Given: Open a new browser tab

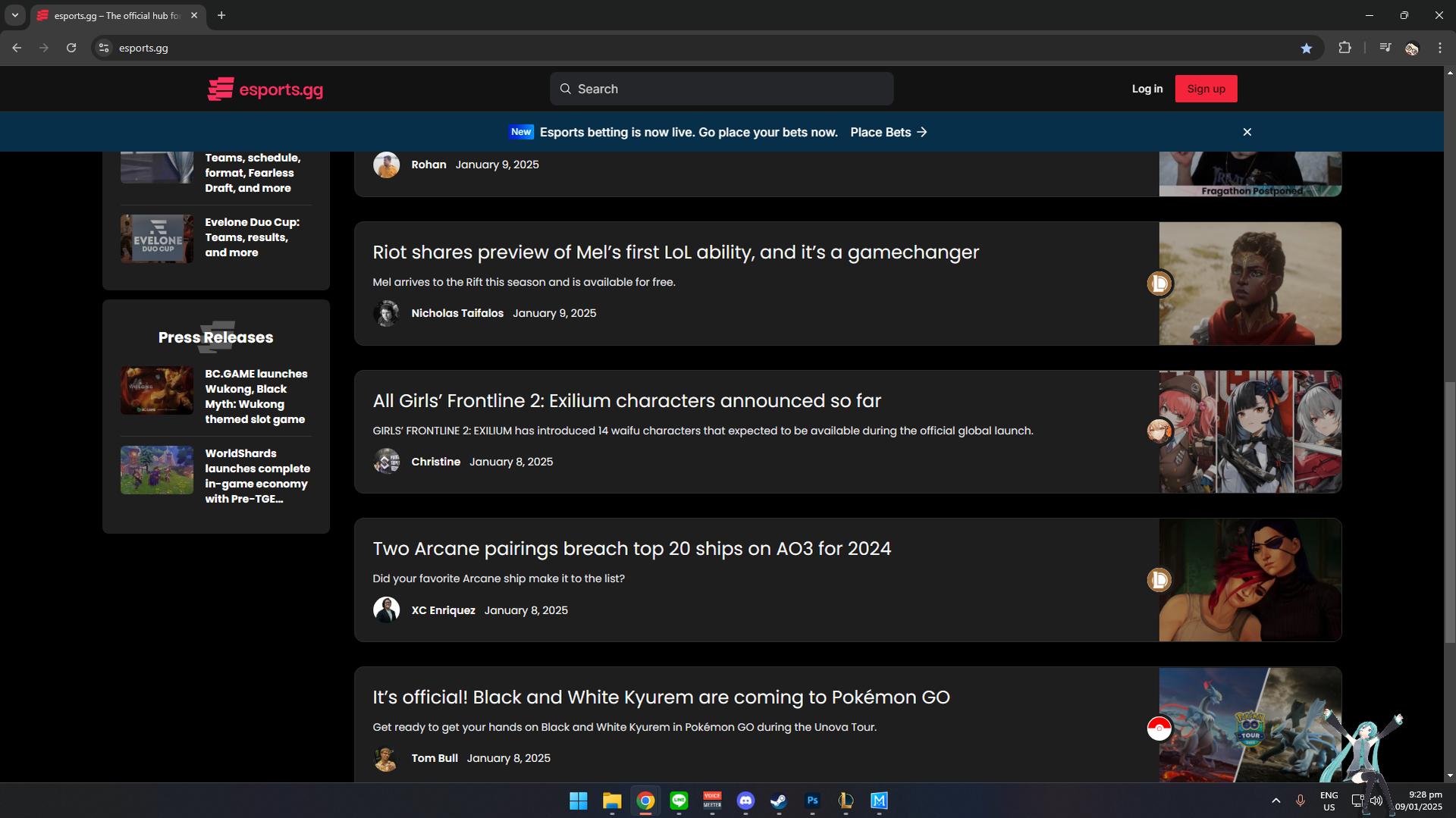Looking at the screenshot, I should coord(221,15).
